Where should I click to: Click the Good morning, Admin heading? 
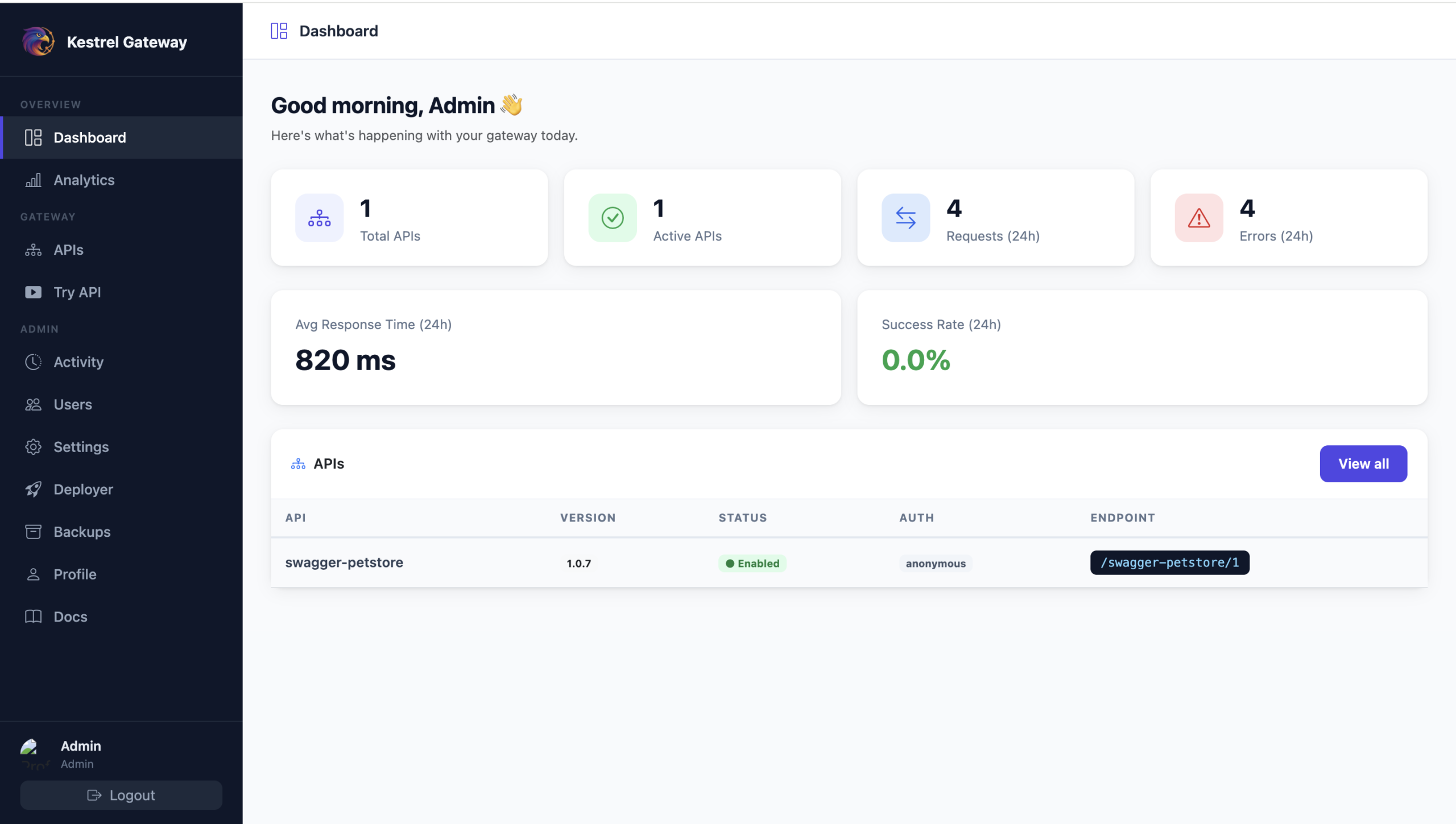pos(396,106)
